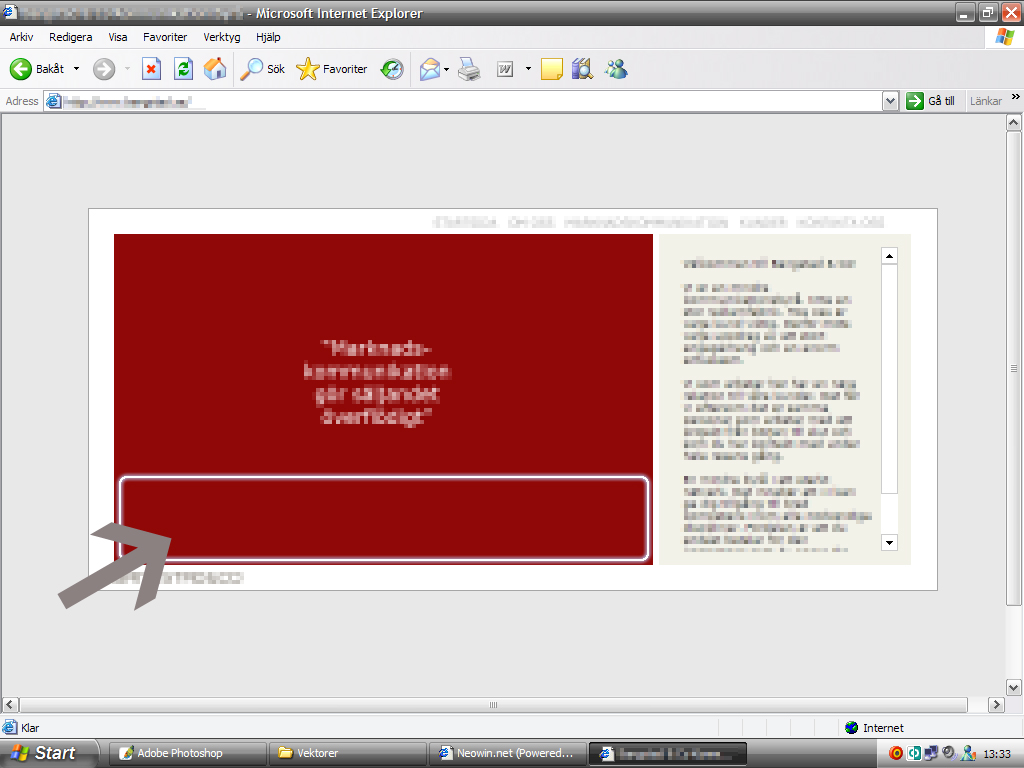Click the horizontal scrollbar right arrow
The image size is (1024, 768).
tap(996, 705)
